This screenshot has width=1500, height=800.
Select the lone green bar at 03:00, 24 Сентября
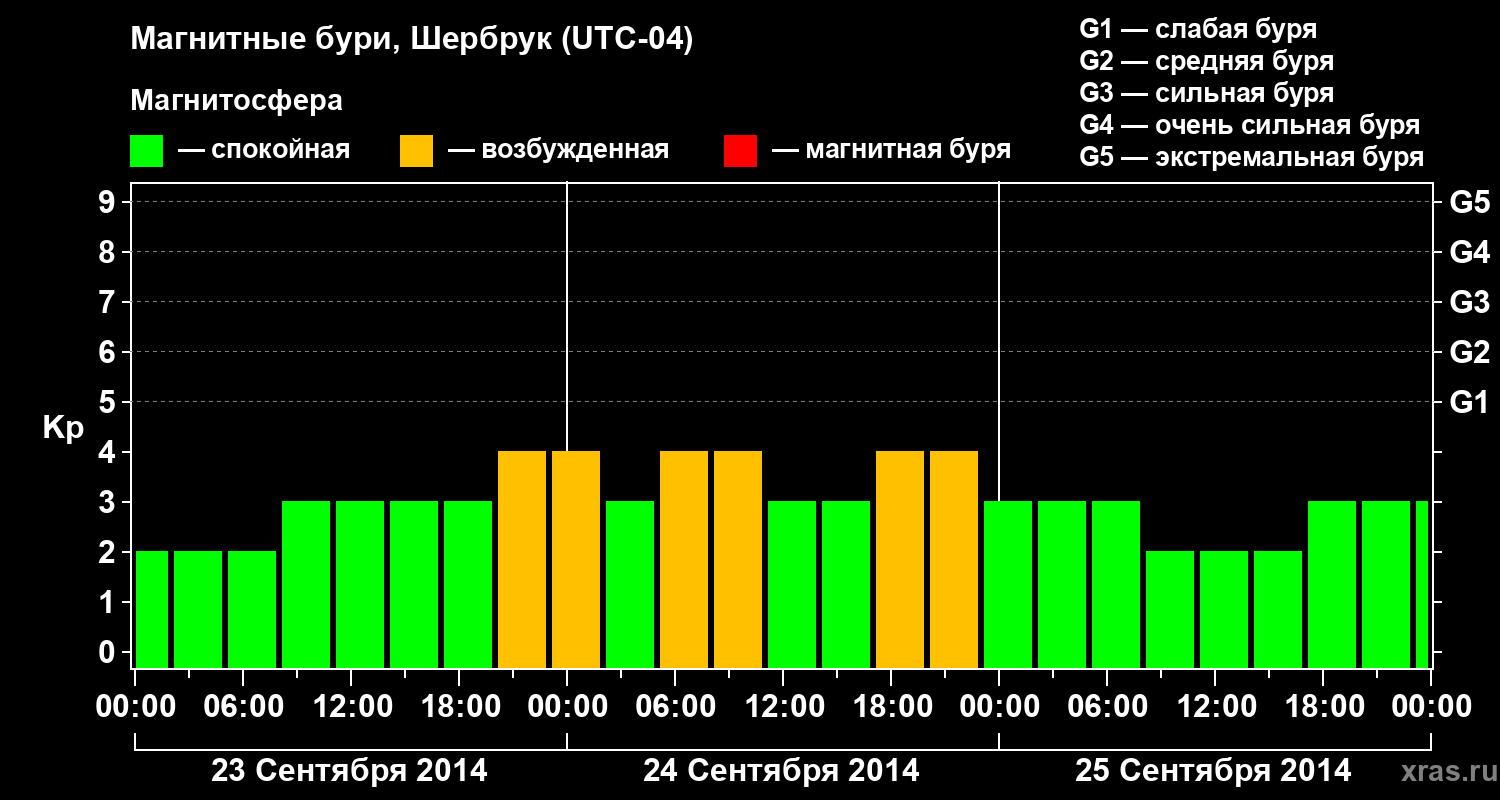coord(630,585)
